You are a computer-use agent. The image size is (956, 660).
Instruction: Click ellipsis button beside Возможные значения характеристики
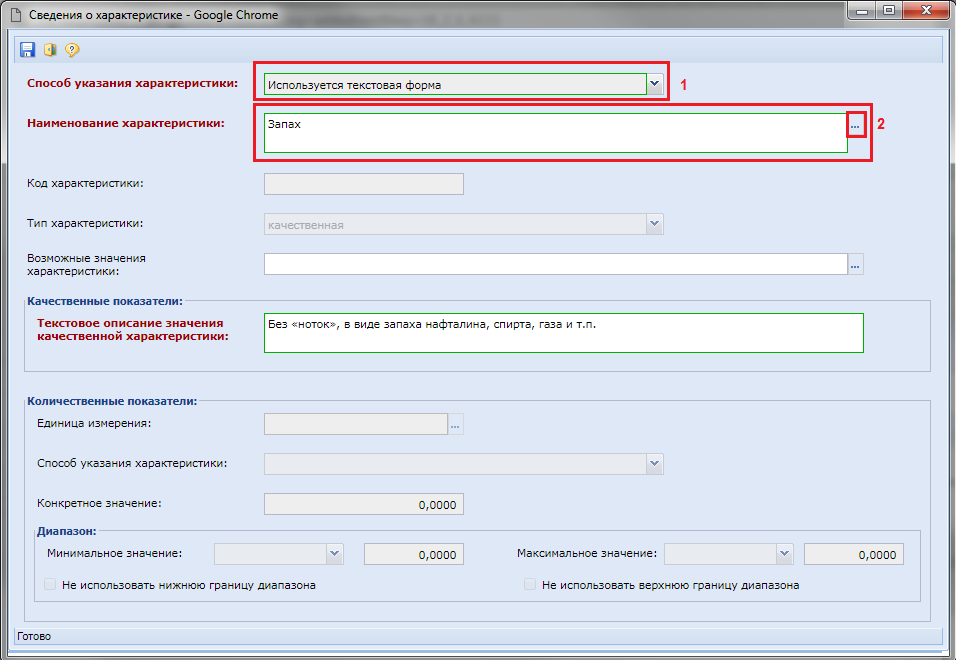pos(855,264)
